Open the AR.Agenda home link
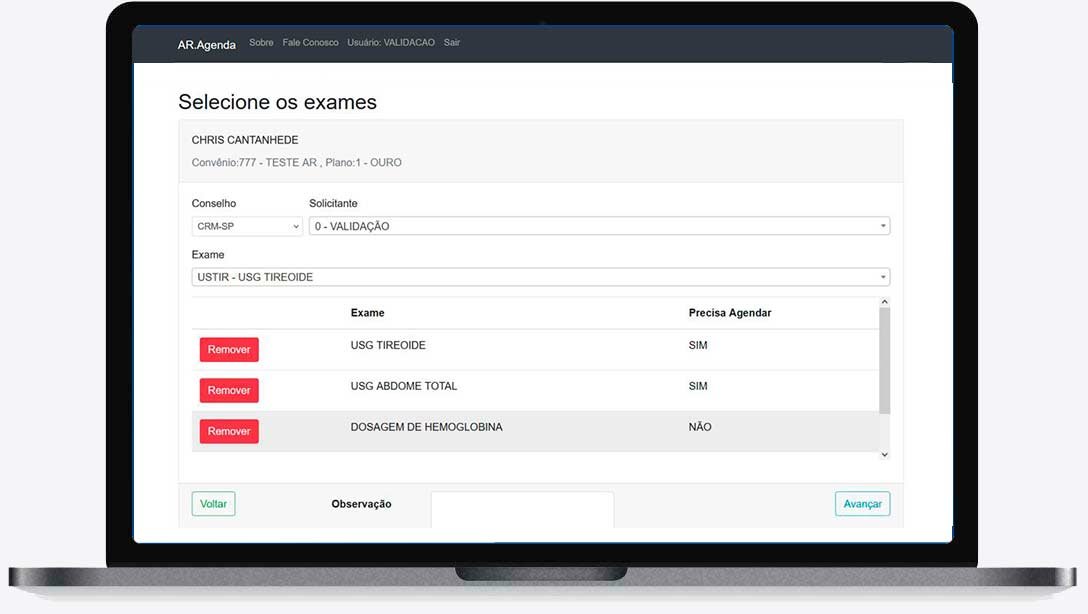The width and height of the screenshot is (1088, 614). (x=207, y=44)
